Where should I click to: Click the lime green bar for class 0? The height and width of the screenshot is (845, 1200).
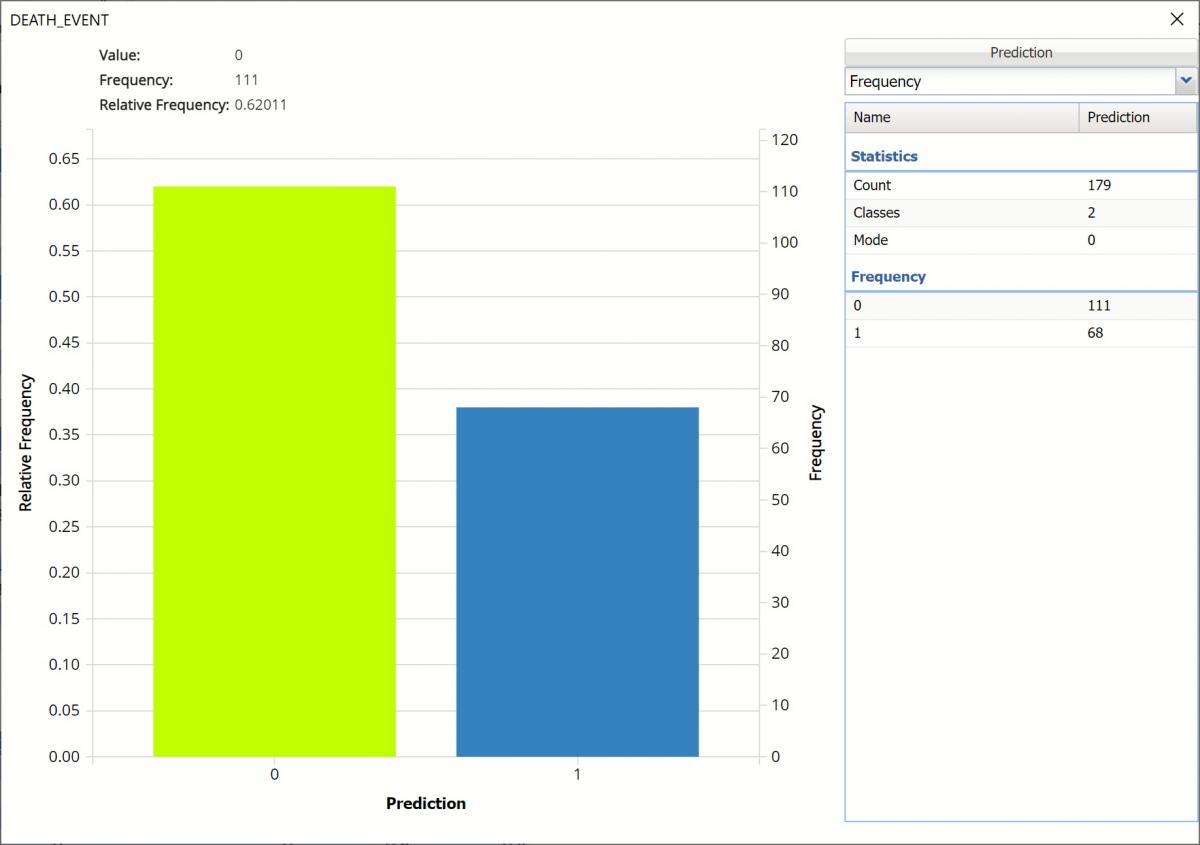click(x=274, y=471)
